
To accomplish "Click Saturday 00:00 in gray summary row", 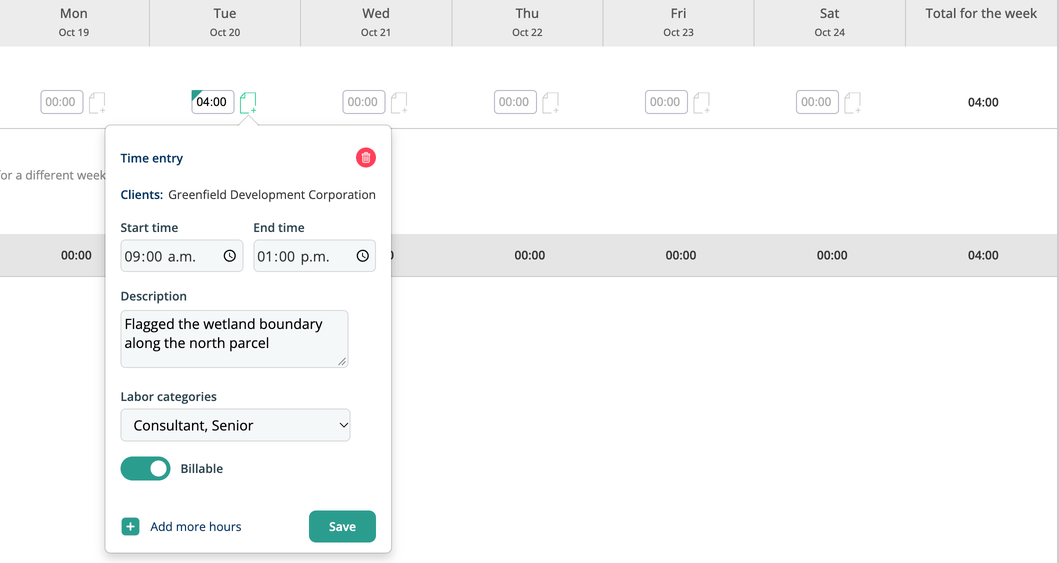I will click(x=832, y=255).
